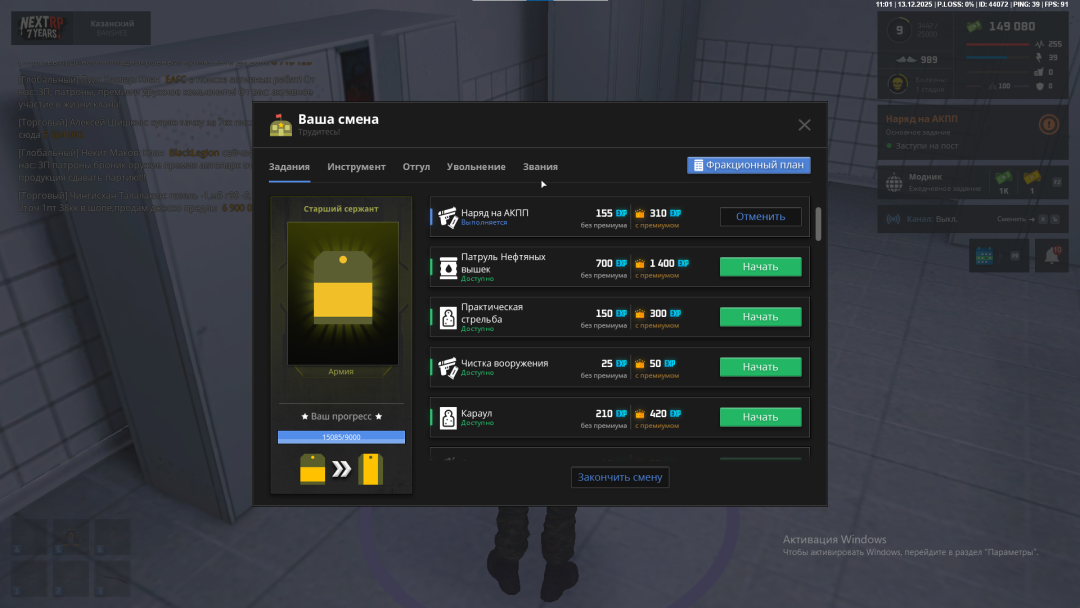
Task: Click the Караул task icon
Action: pos(447,417)
